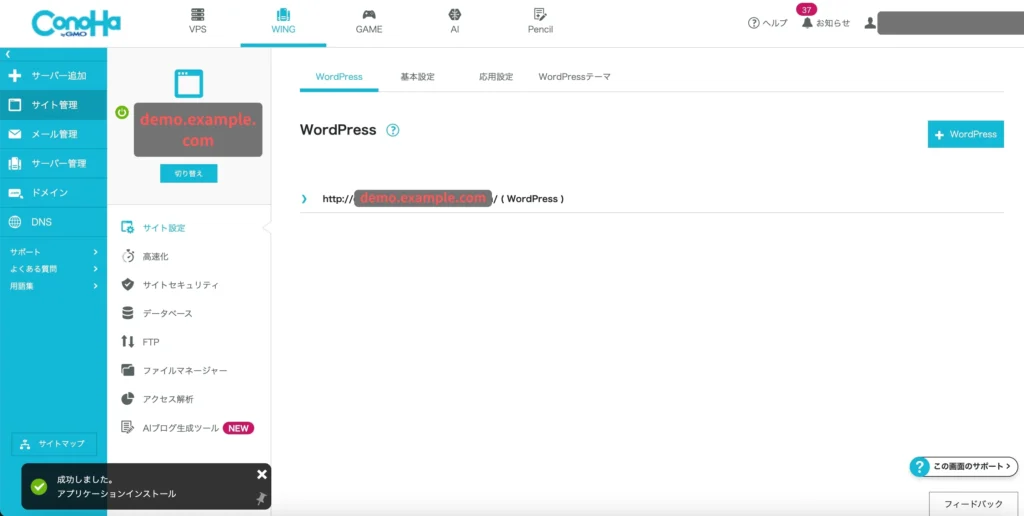Click the アプリケーションインストール notification text
1024x516 pixels.
click(116, 494)
